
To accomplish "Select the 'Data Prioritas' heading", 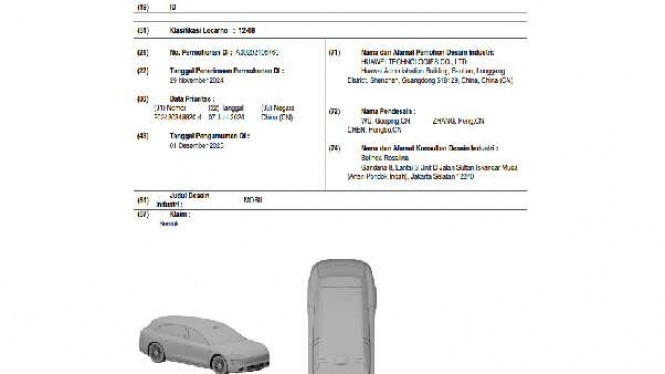I will click(192, 99).
